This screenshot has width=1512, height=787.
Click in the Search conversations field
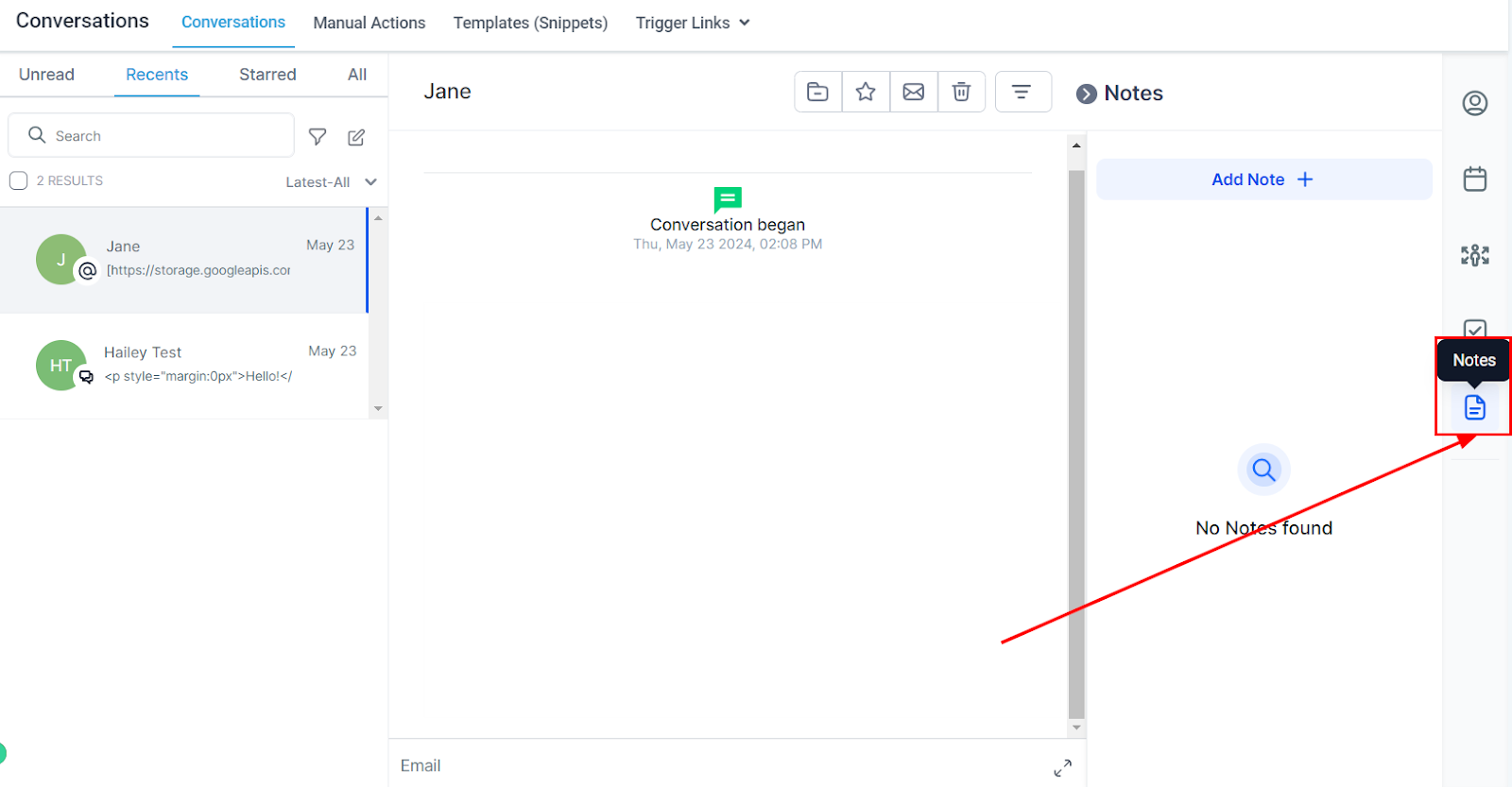151,135
